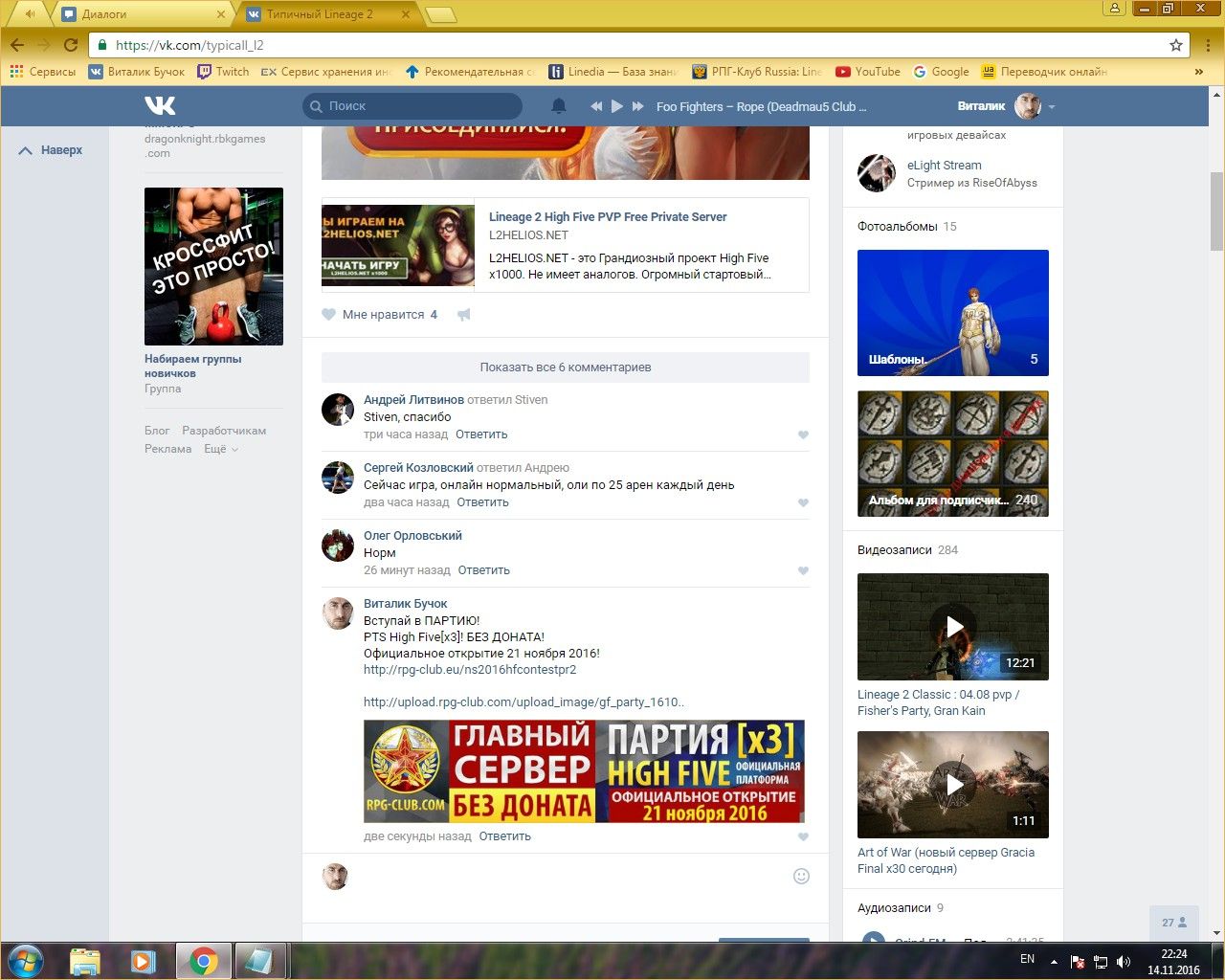
Task: Open Chrome taskbar icon
Action: pos(203,961)
